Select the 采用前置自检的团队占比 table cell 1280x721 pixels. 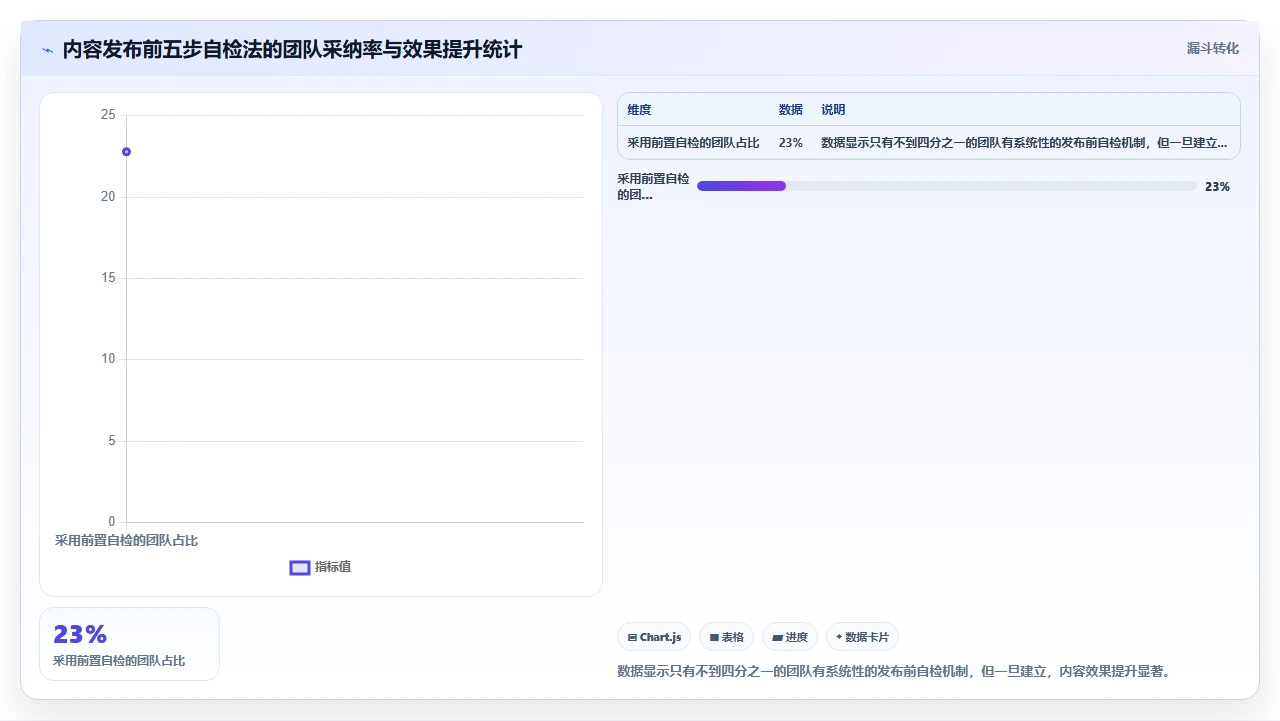(693, 143)
